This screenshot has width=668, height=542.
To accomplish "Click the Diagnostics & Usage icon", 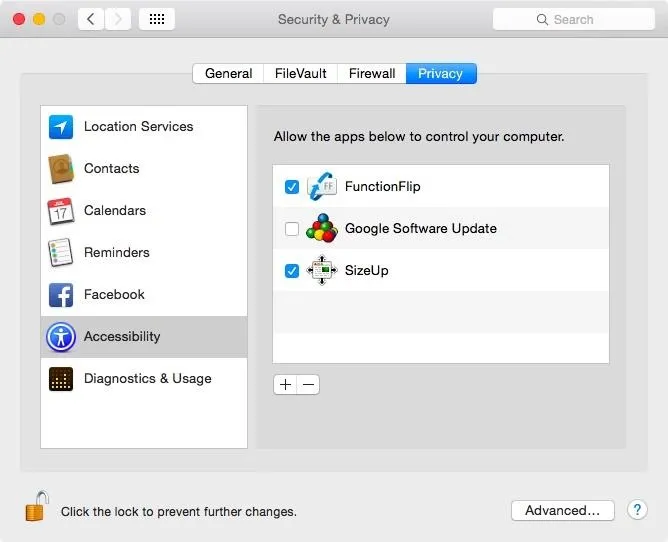I will (x=61, y=379).
